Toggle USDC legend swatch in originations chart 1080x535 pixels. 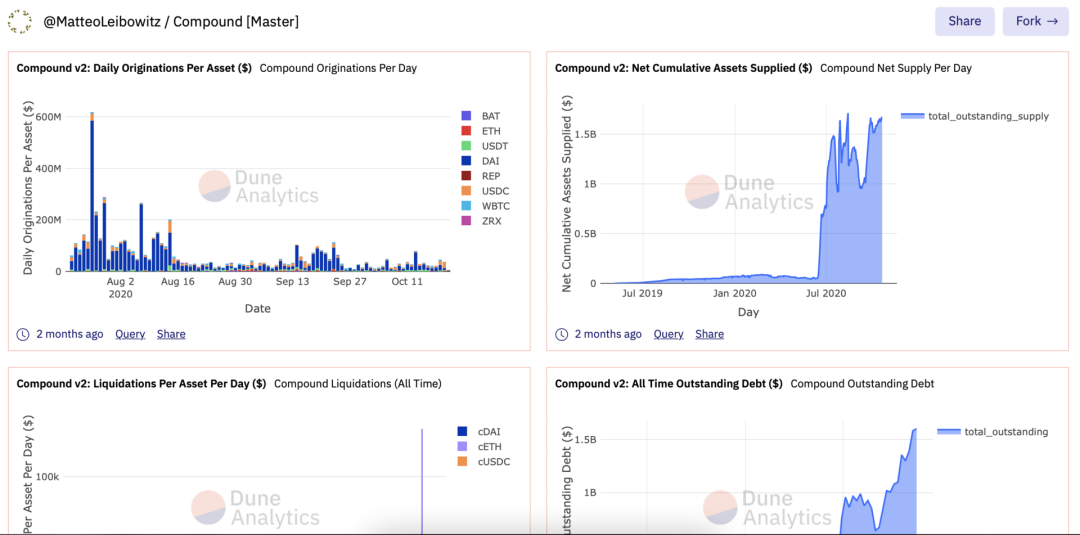tap(466, 191)
